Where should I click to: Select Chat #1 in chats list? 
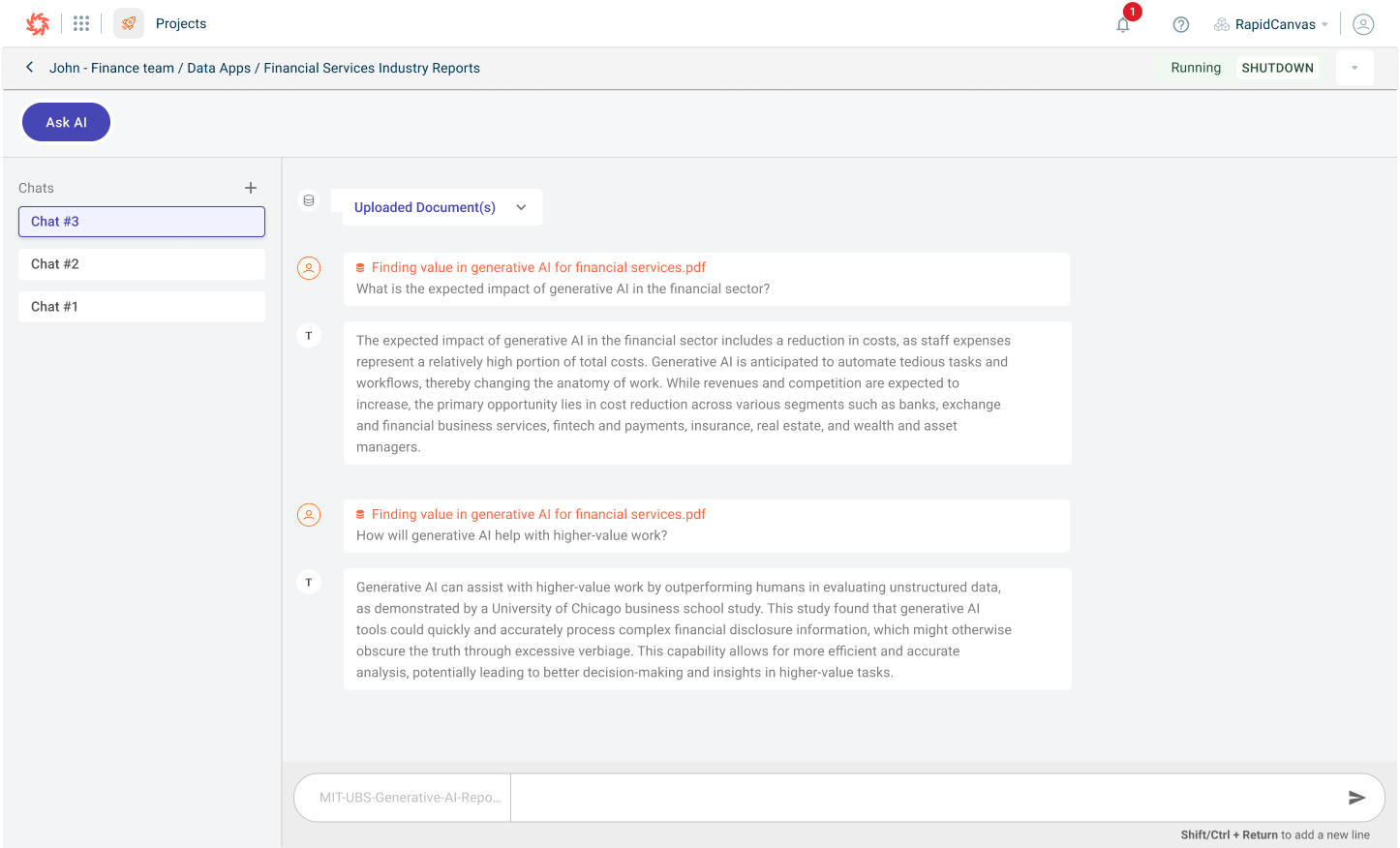click(141, 307)
